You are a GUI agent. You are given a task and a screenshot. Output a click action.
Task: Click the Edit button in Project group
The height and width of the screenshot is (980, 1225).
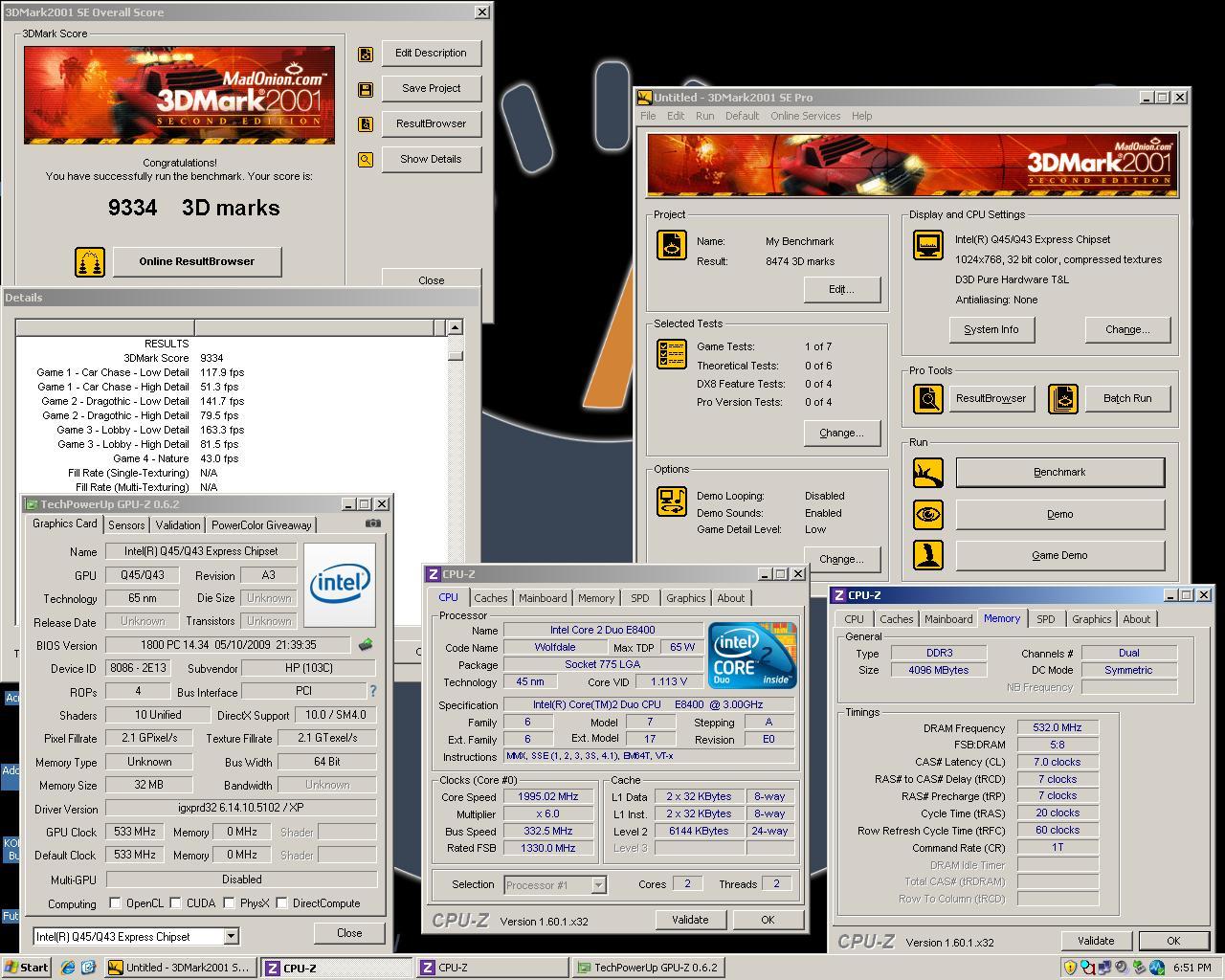click(841, 289)
